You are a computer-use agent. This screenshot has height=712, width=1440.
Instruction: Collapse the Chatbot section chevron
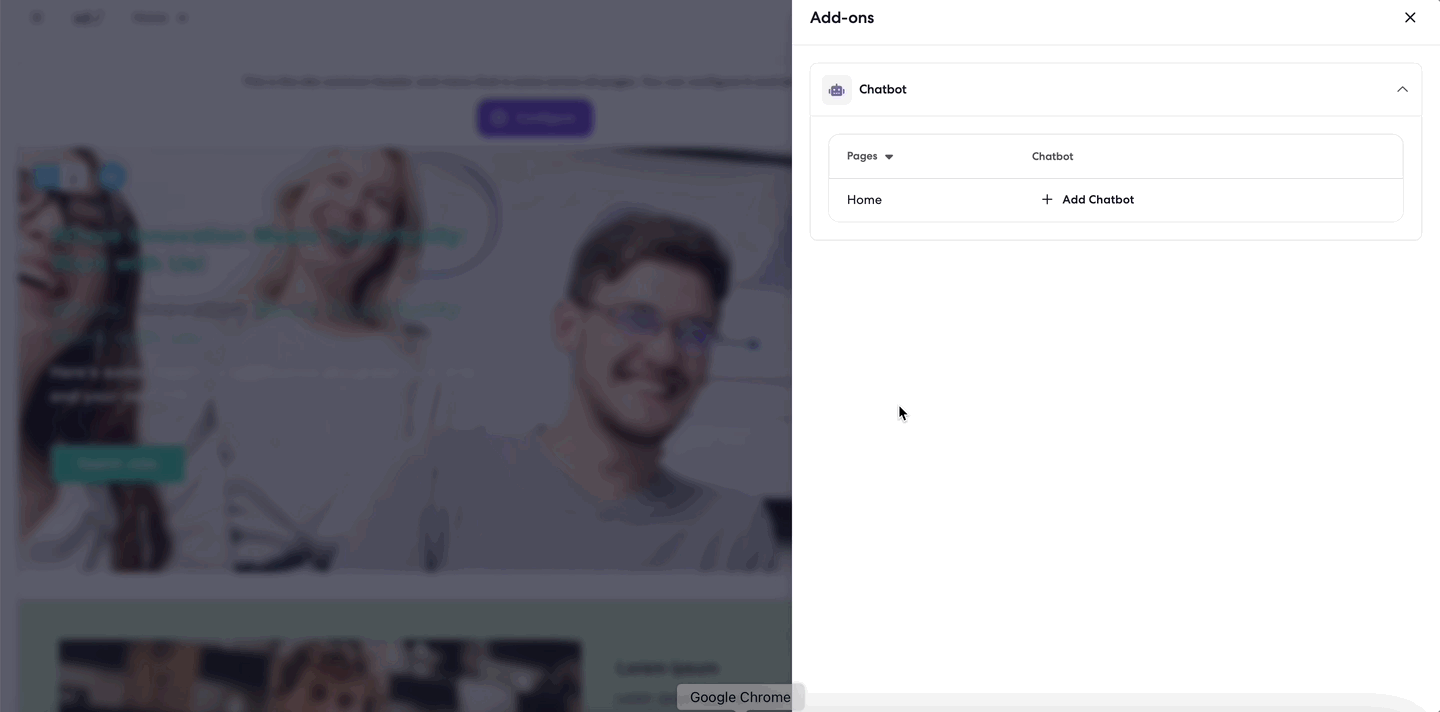click(1402, 90)
